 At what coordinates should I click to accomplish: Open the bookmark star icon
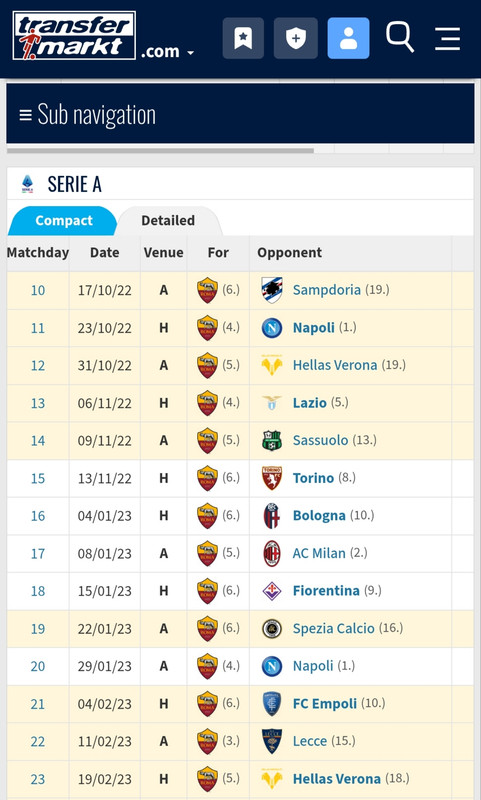(x=243, y=38)
